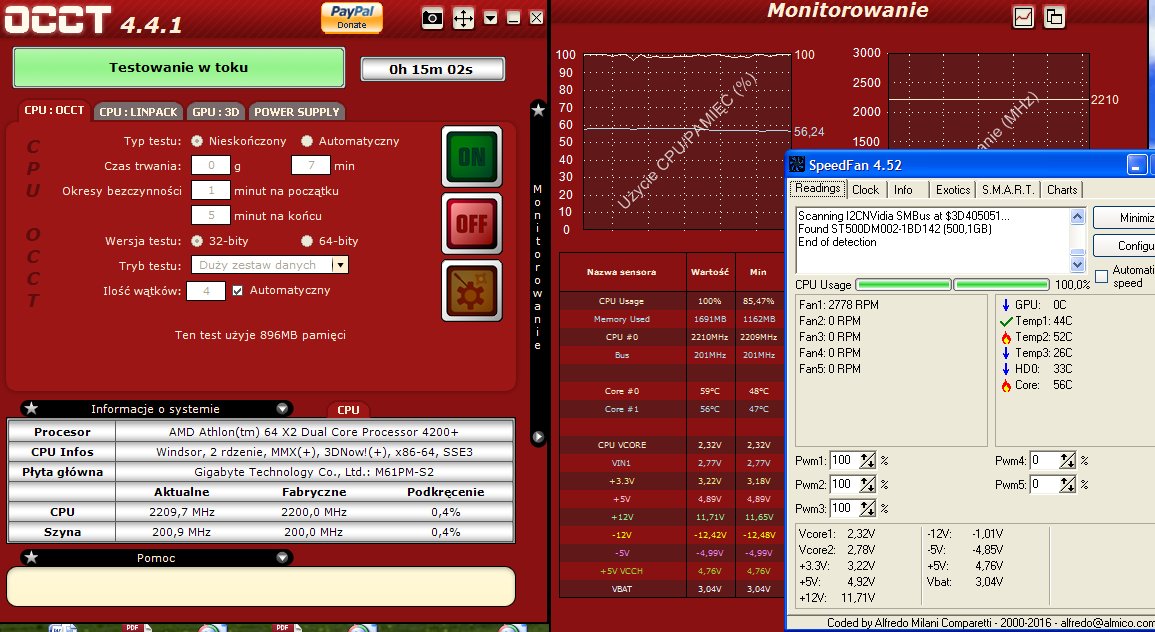Click the four-way move arrows icon in OCCT
Viewport: 1155px width, 632px height.
click(463, 18)
